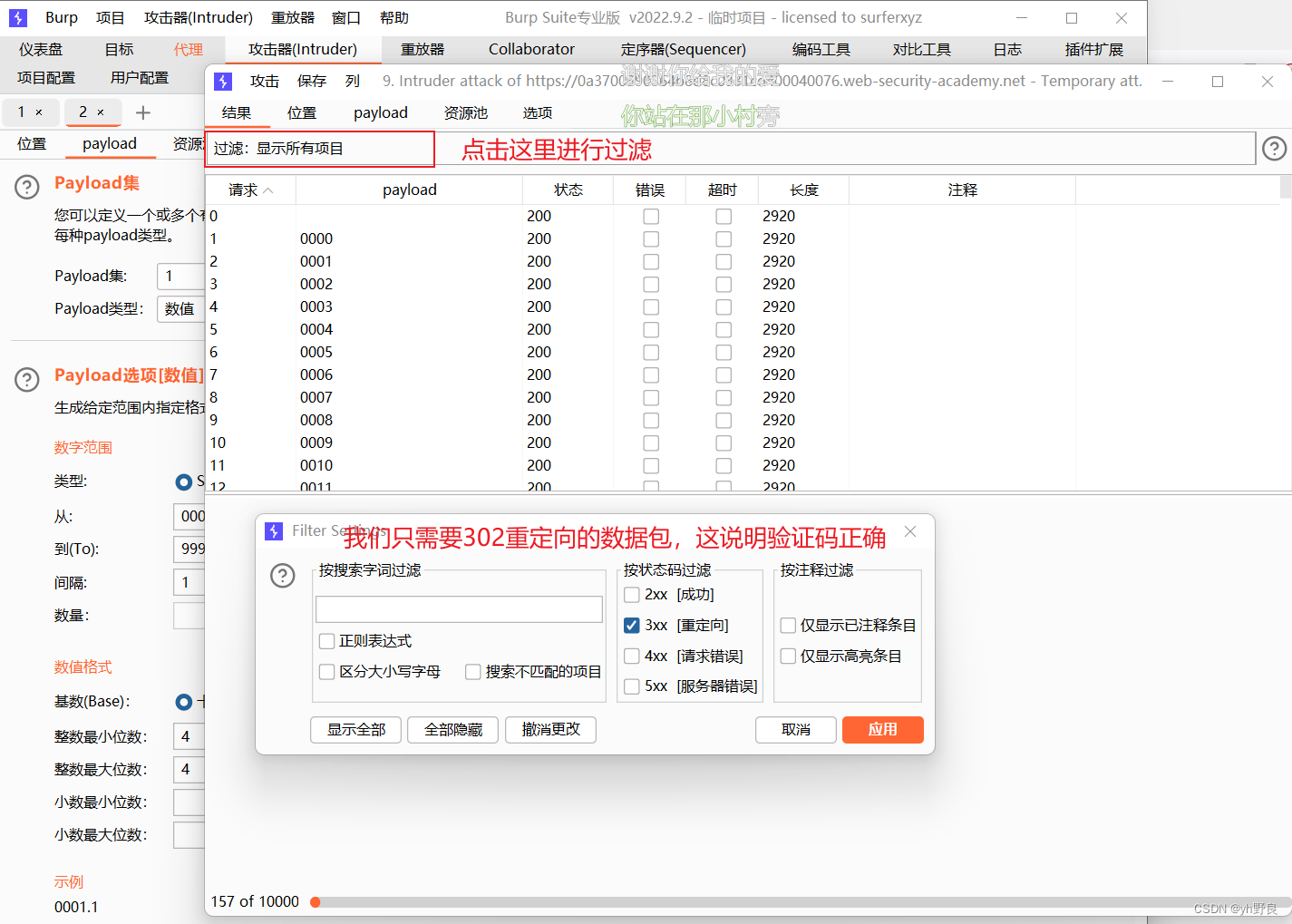The height and width of the screenshot is (924, 1292).
Task: Open the Collaborator main tab
Action: [x=531, y=50]
